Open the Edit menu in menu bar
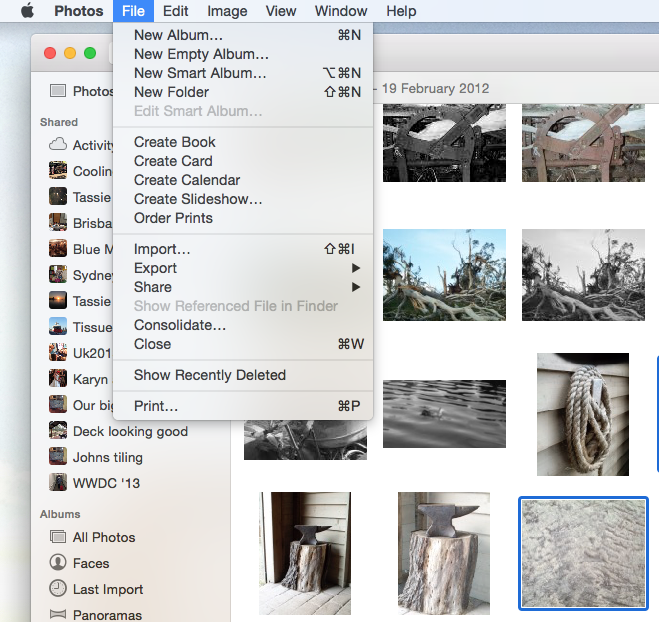Viewport: 659px width, 622px height. pyautogui.click(x=176, y=11)
